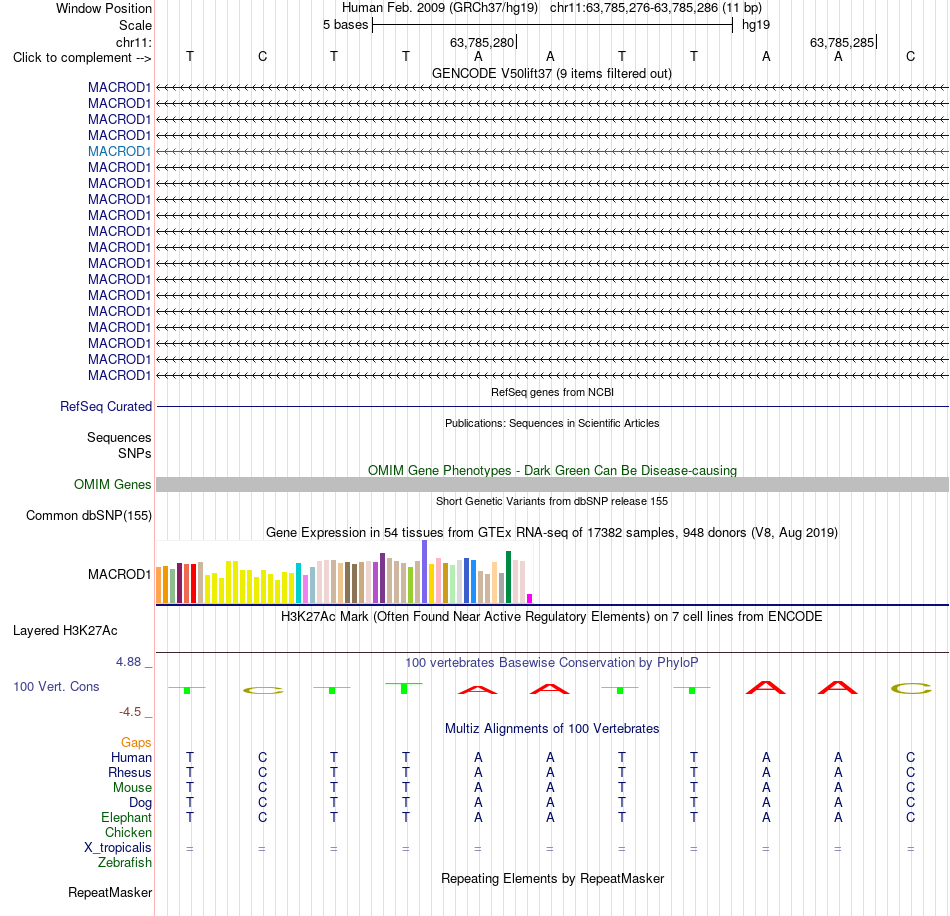The width and height of the screenshot is (950, 916).
Task: Click the "X_tropicalis" alignment row label
Action: pyautogui.click(x=118, y=848)
